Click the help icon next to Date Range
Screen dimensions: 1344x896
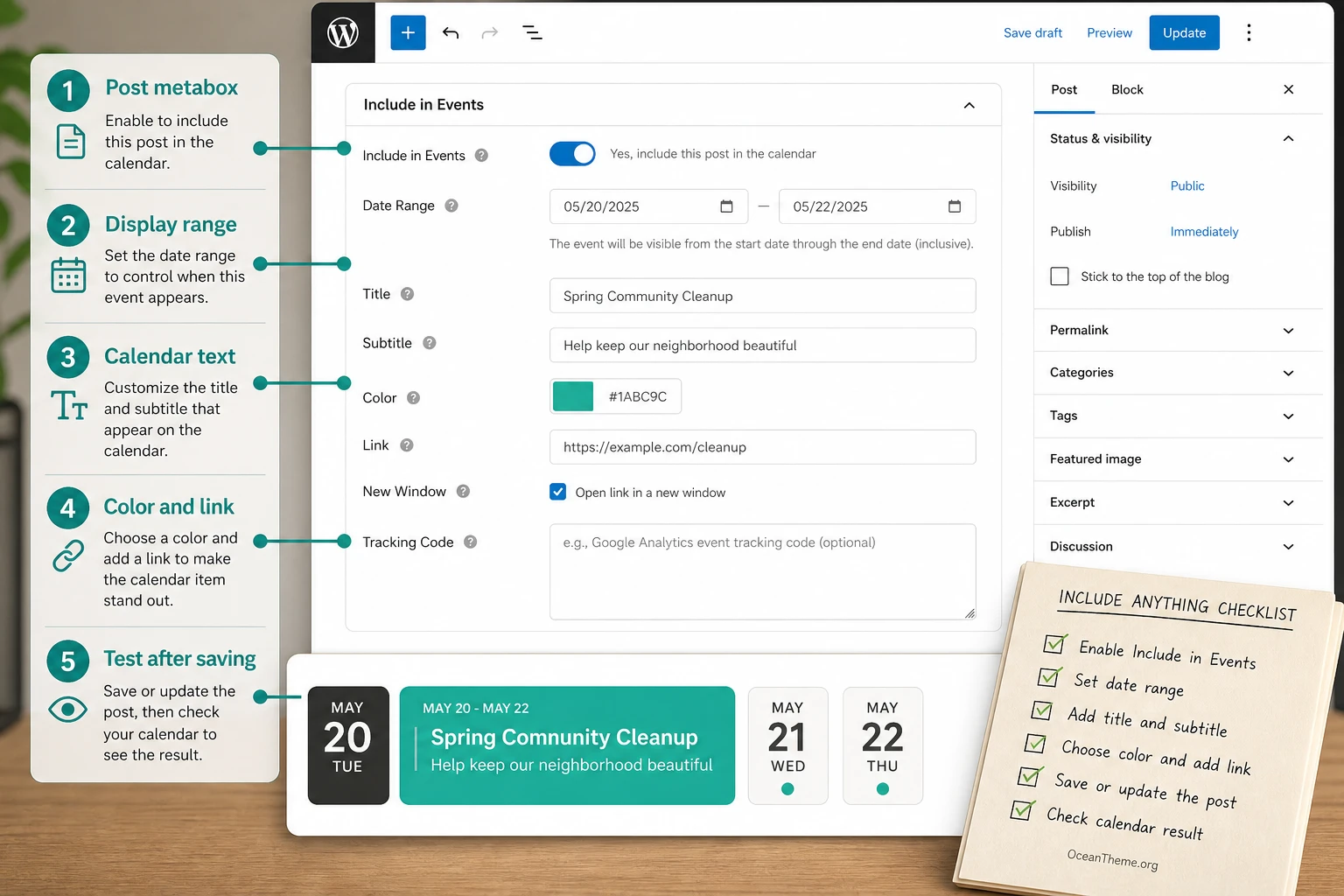tap(451, 206)
